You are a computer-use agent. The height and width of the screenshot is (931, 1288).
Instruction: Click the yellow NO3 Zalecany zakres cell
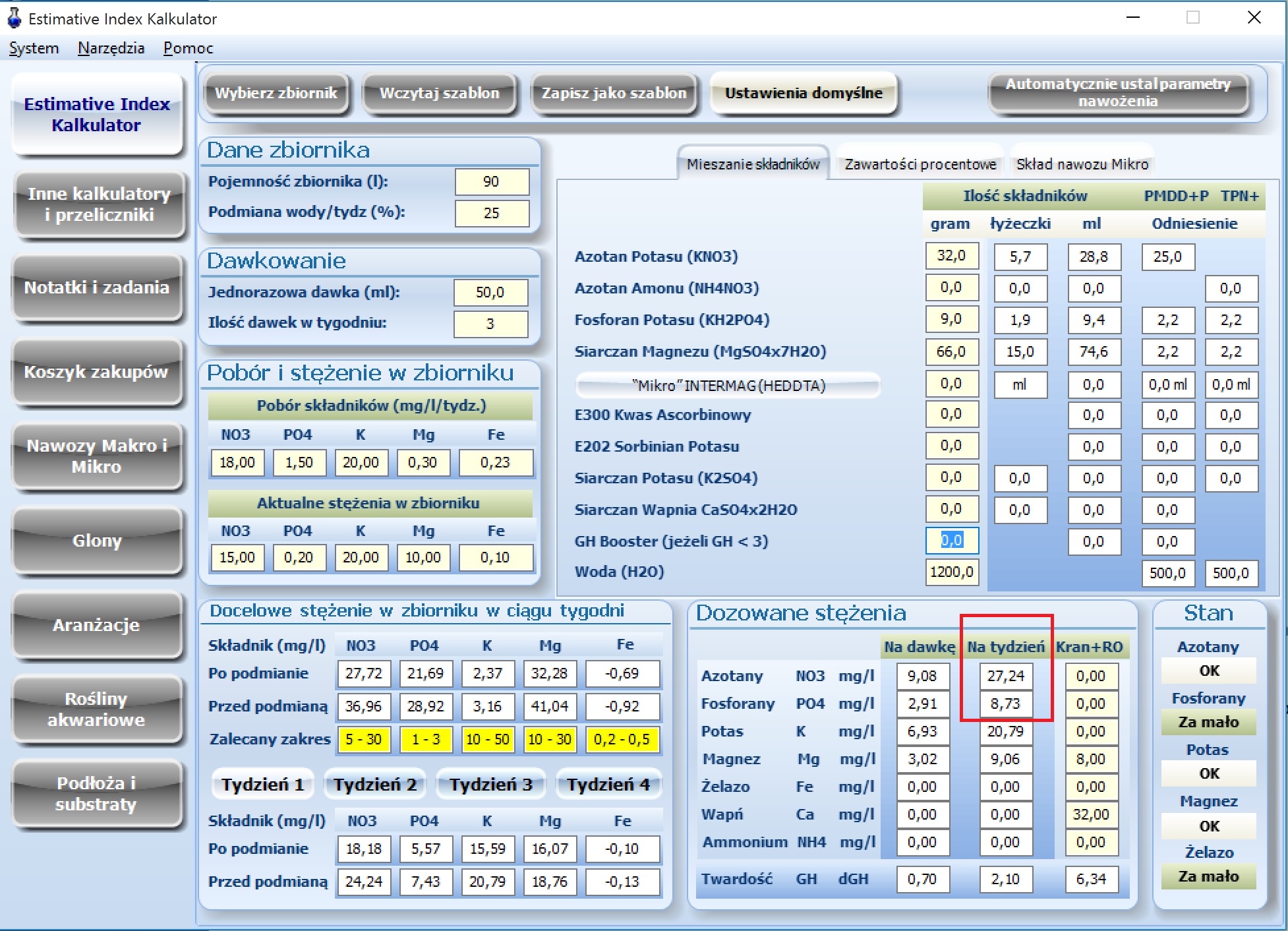[364, 740]
